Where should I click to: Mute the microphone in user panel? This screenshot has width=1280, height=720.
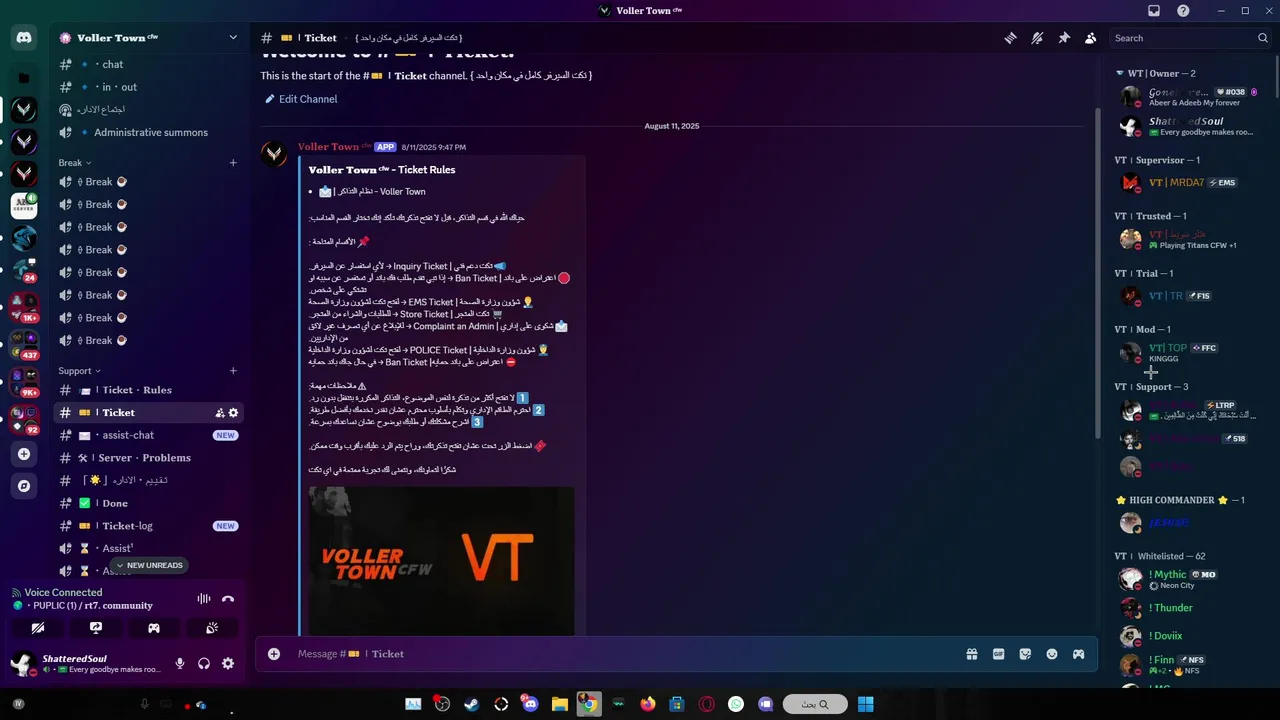tap(180, 663)
